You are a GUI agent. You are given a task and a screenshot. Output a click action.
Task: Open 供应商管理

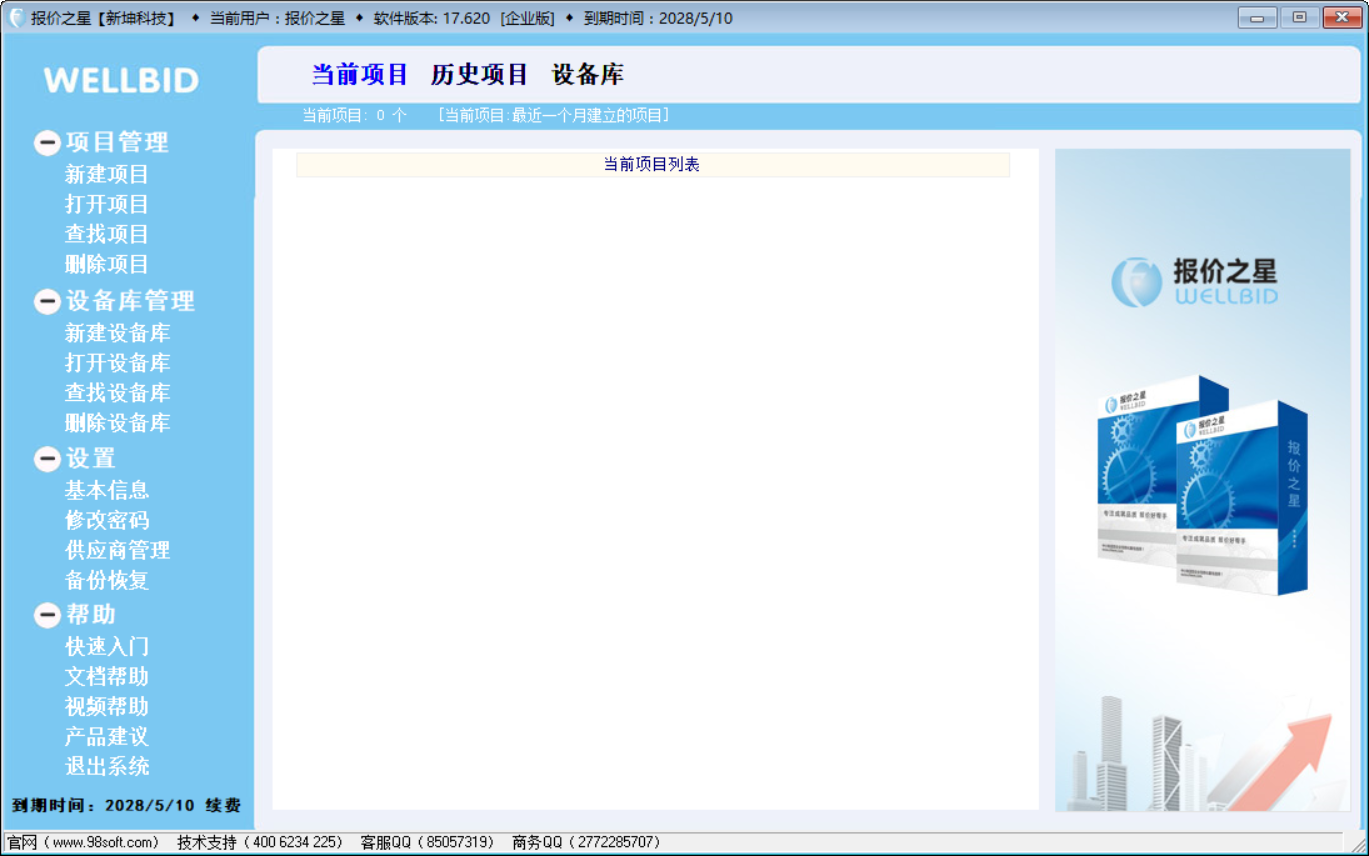point(118,550)
